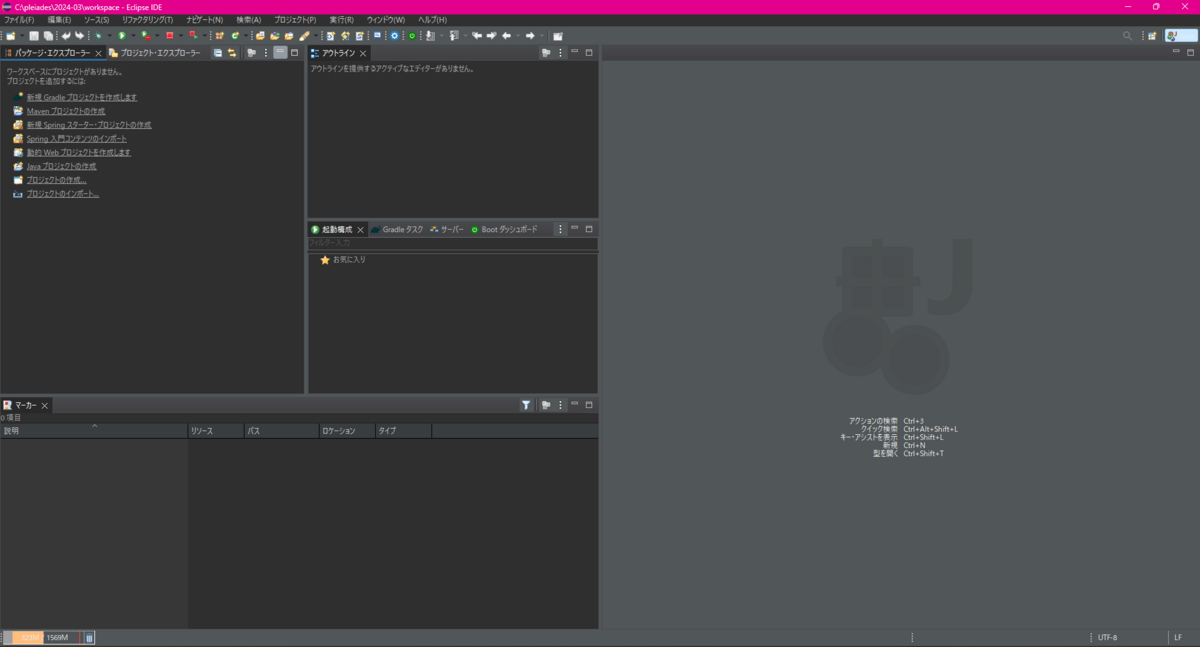Click the リソース column header in Markers
The image size is (1200, 647).
[216, 431]
